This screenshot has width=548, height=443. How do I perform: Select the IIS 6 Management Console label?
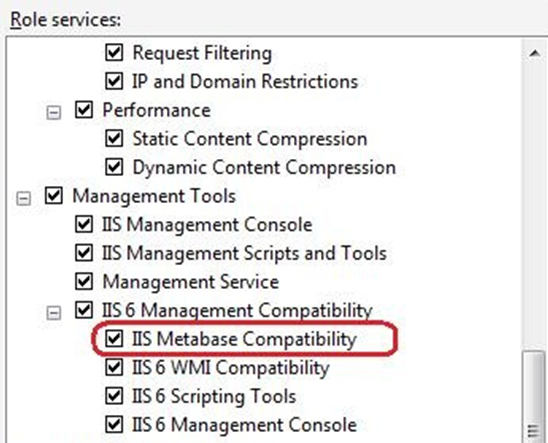click(244, 425)
